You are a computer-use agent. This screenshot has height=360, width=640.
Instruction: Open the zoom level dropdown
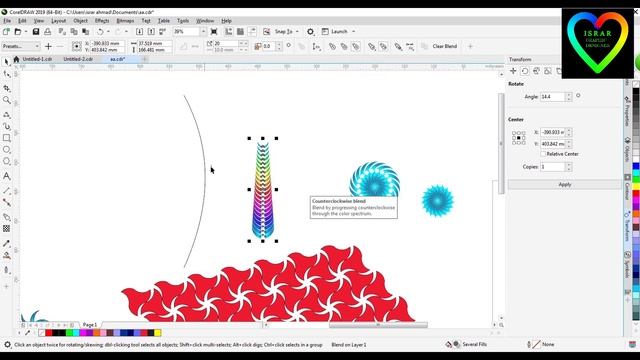[x=203, y=31]
